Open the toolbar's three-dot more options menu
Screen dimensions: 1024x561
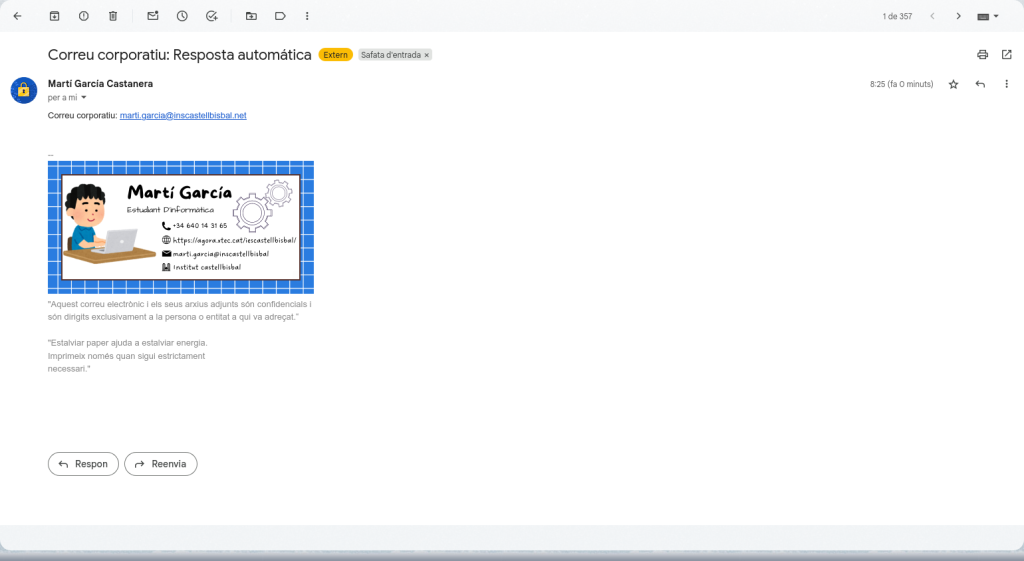[x=307, y=16]
